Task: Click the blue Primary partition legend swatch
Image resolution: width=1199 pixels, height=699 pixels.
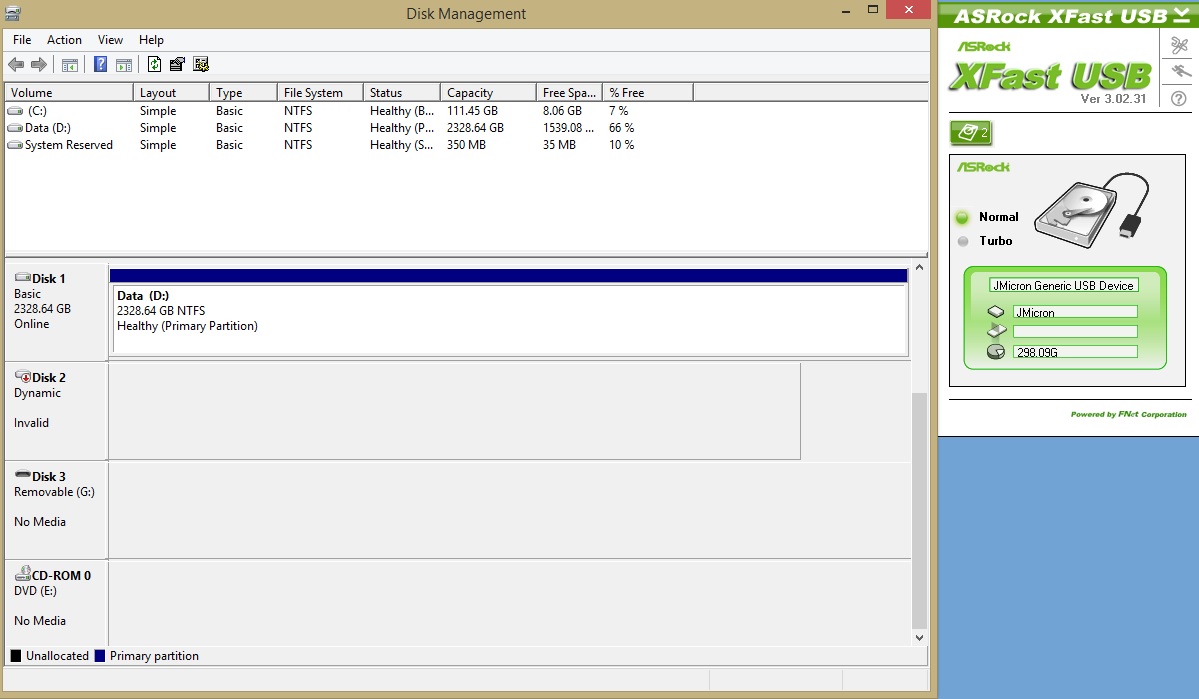Action: 99,656
